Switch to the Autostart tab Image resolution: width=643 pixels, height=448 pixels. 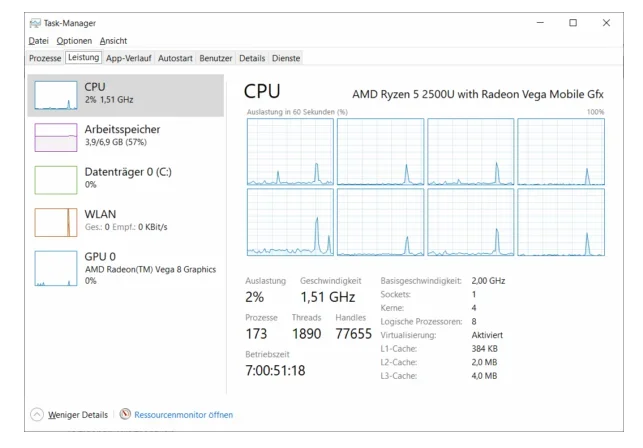[x=175, y=59]
